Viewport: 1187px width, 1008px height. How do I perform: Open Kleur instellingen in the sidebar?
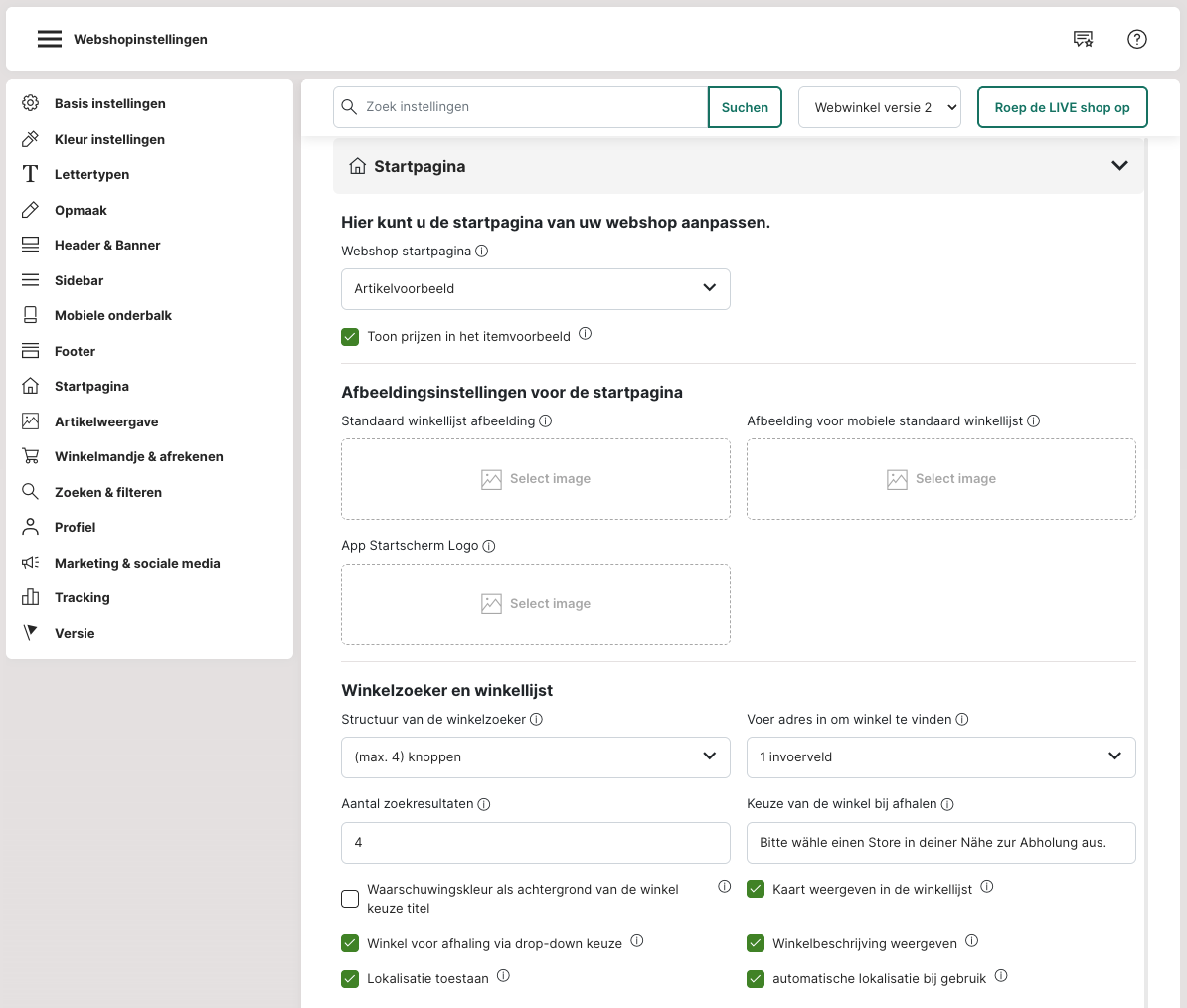(109, 139)
